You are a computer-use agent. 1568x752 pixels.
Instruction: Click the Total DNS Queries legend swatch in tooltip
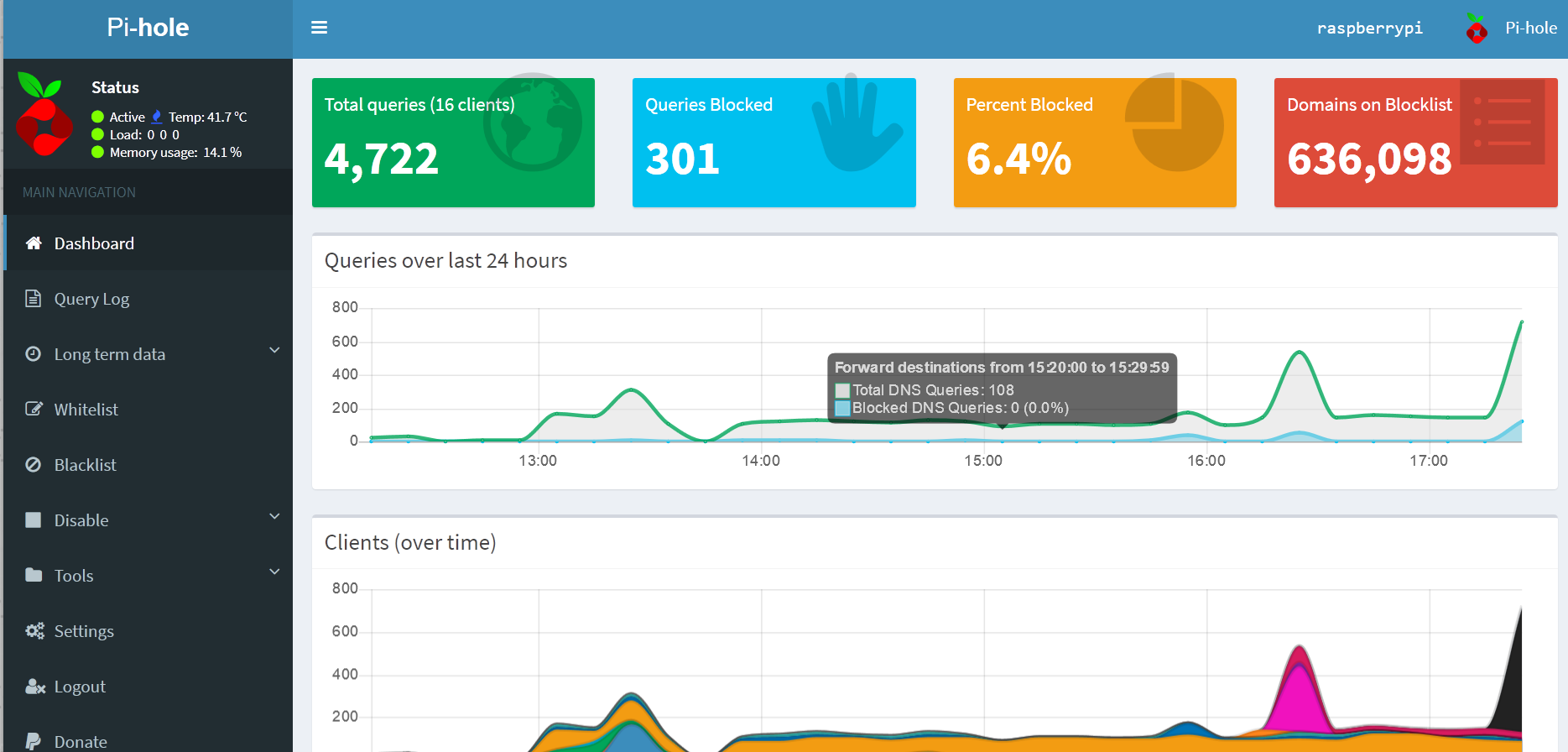pyautogui.click(x=842, y=390)
